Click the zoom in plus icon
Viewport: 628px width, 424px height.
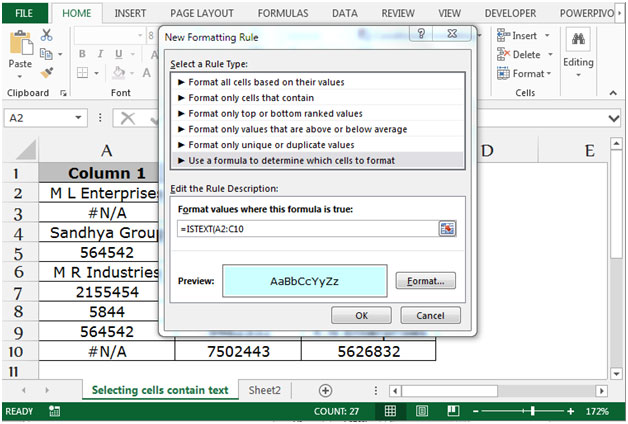click(571, 411)
